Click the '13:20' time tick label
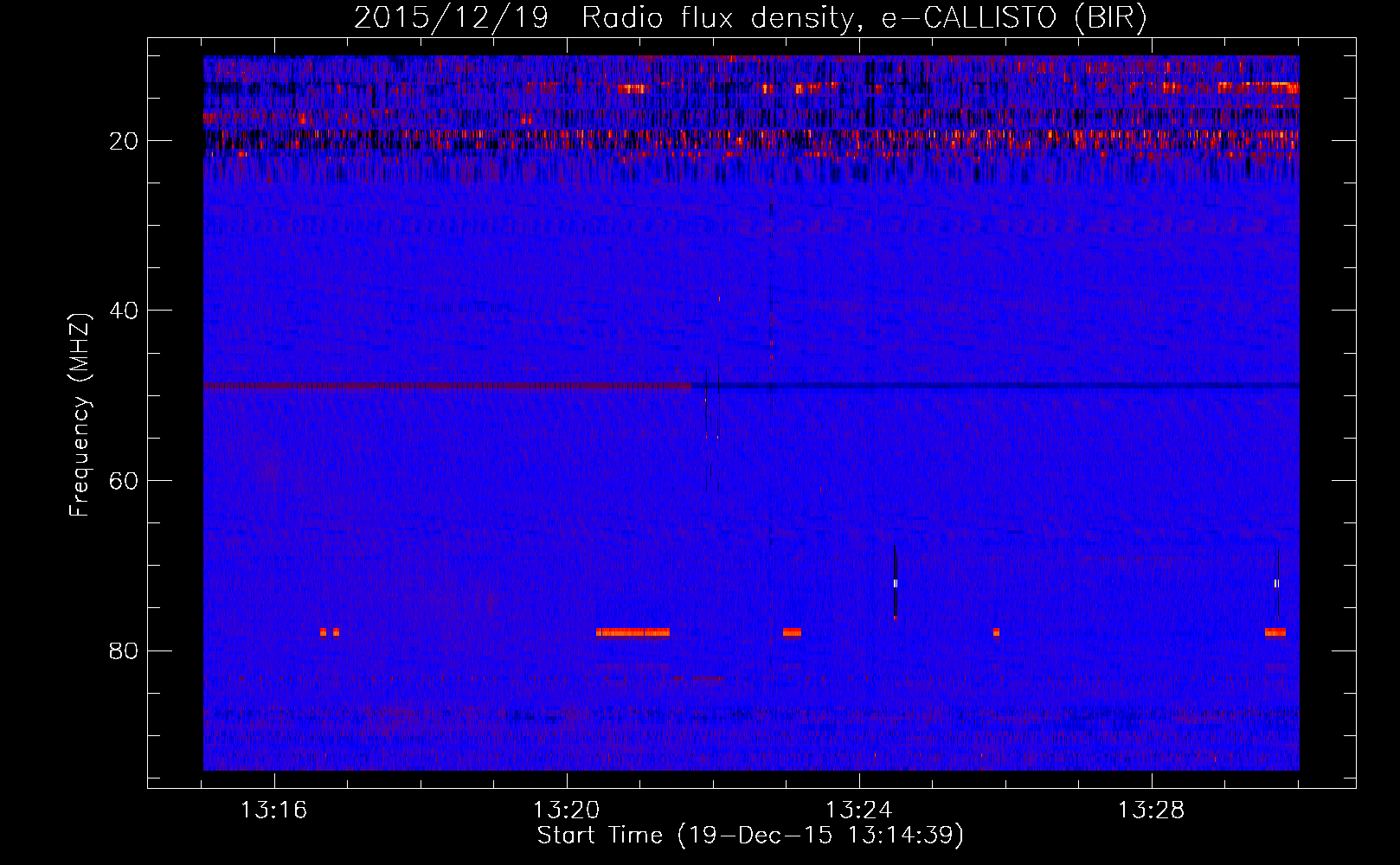The height and width of the screenshot is (865, 1400). [566, 811]
